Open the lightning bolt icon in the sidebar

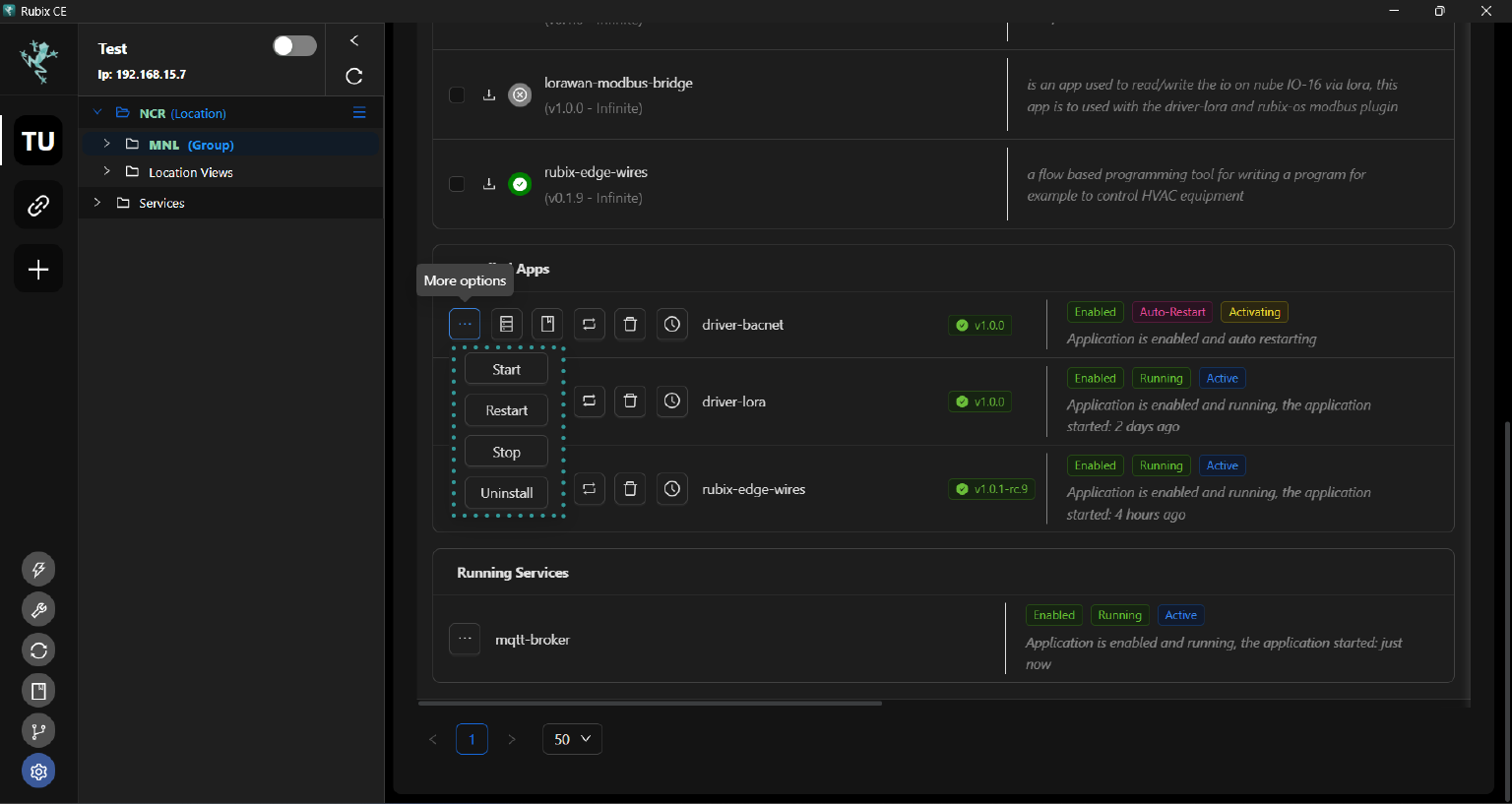[38, 569]
